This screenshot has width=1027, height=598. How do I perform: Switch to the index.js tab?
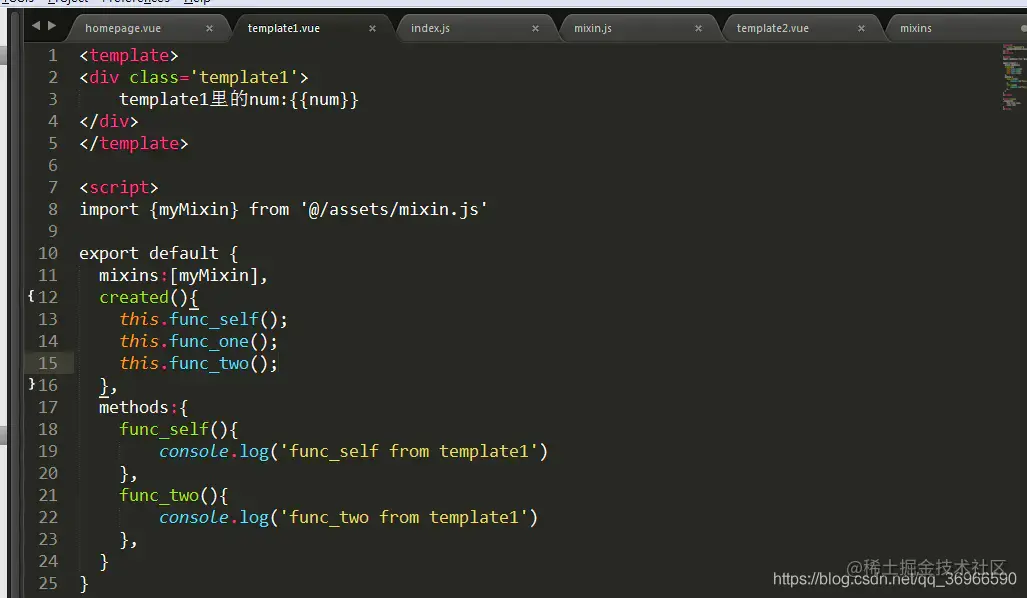pos(430,30)
